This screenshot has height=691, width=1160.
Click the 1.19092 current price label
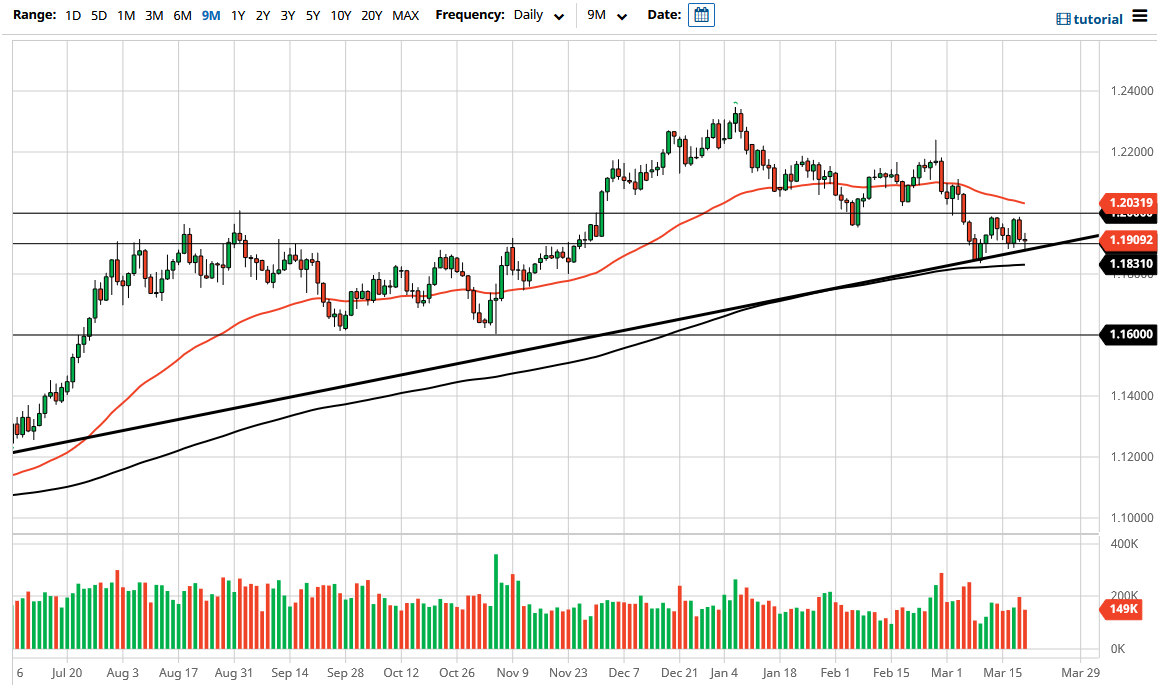tap(1128, 240)
